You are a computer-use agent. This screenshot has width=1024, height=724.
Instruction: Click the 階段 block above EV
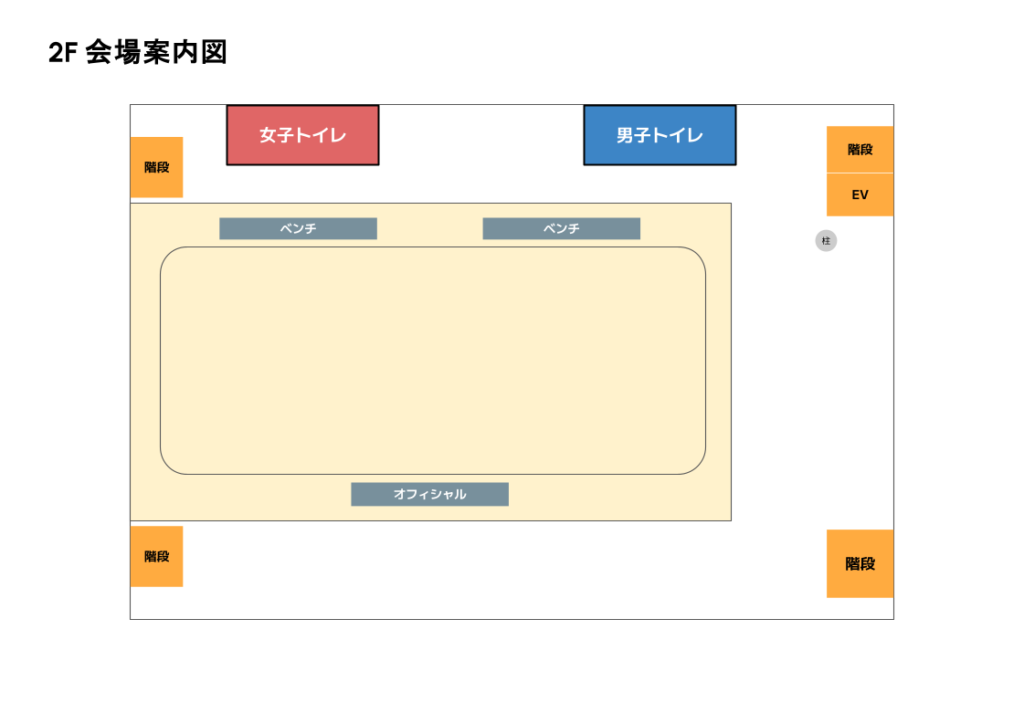click(x=860, y=149)
